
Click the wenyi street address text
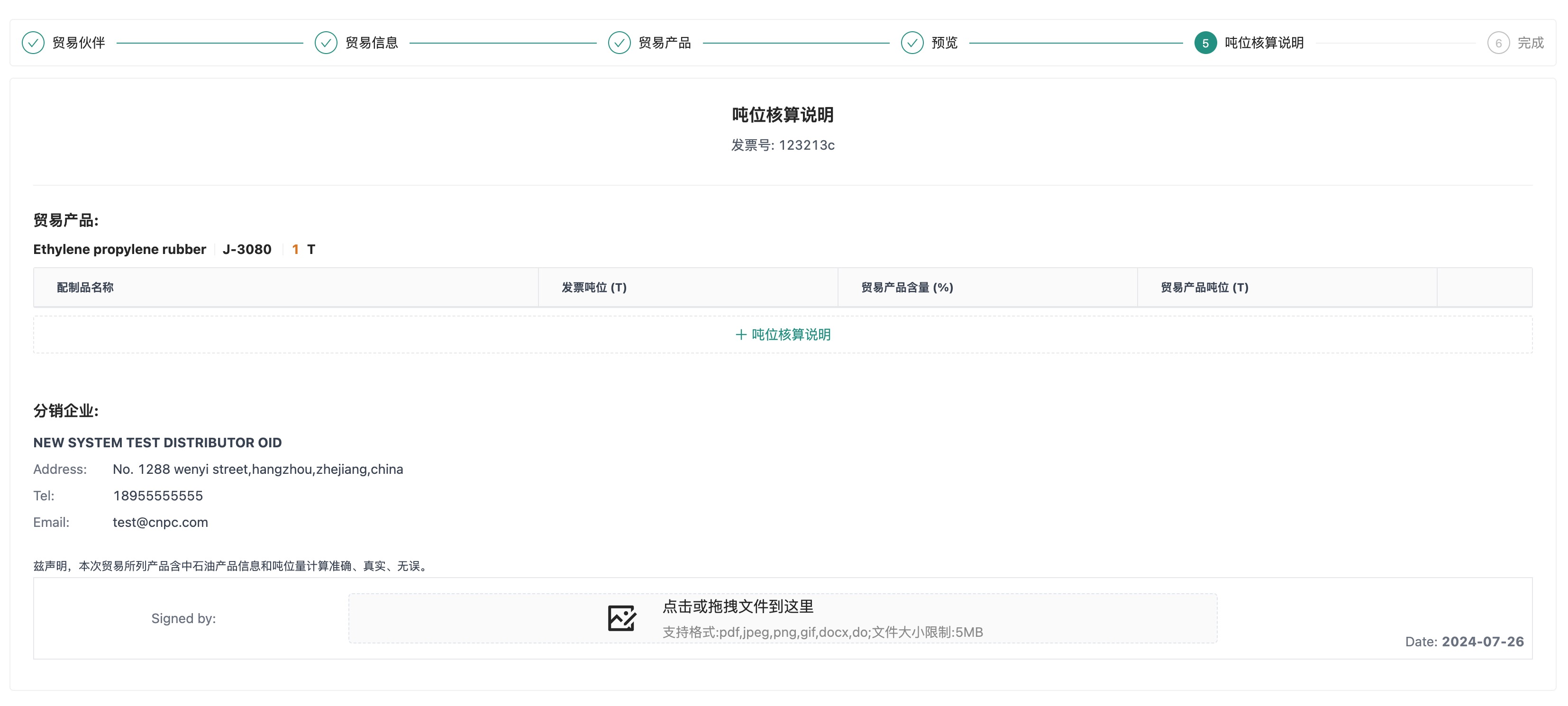(257, 469)
